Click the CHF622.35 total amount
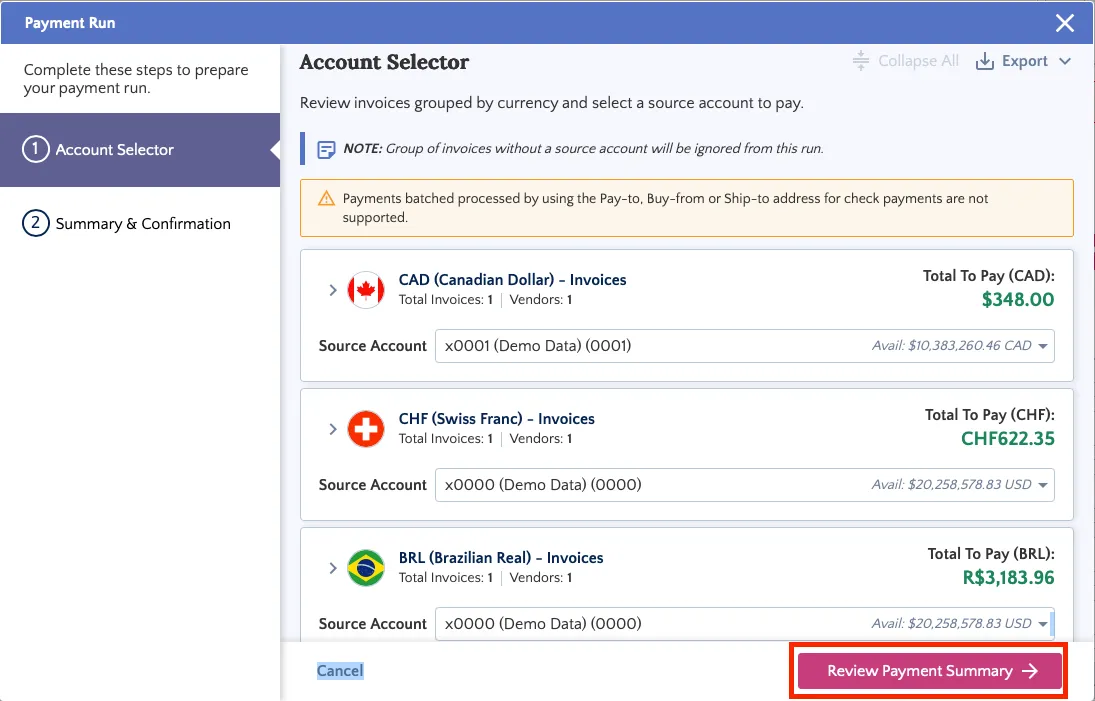1095x701 pixels. pyautogui.click(x=1008, y=438)
